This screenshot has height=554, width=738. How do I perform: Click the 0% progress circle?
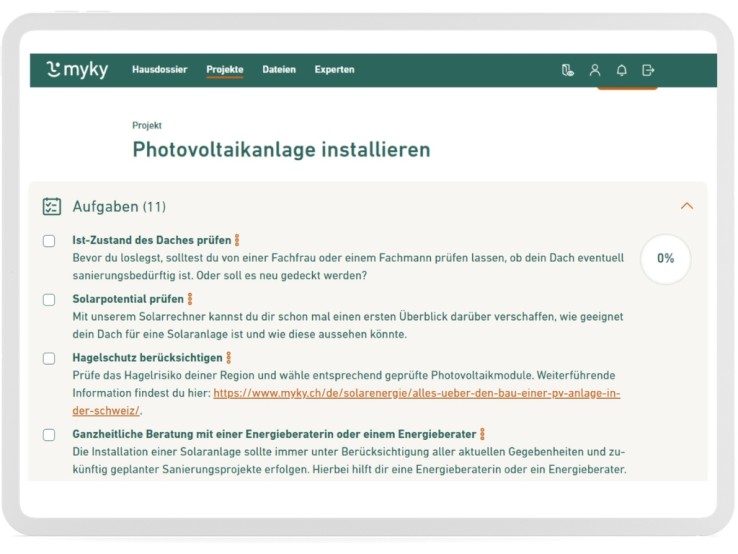665,259
